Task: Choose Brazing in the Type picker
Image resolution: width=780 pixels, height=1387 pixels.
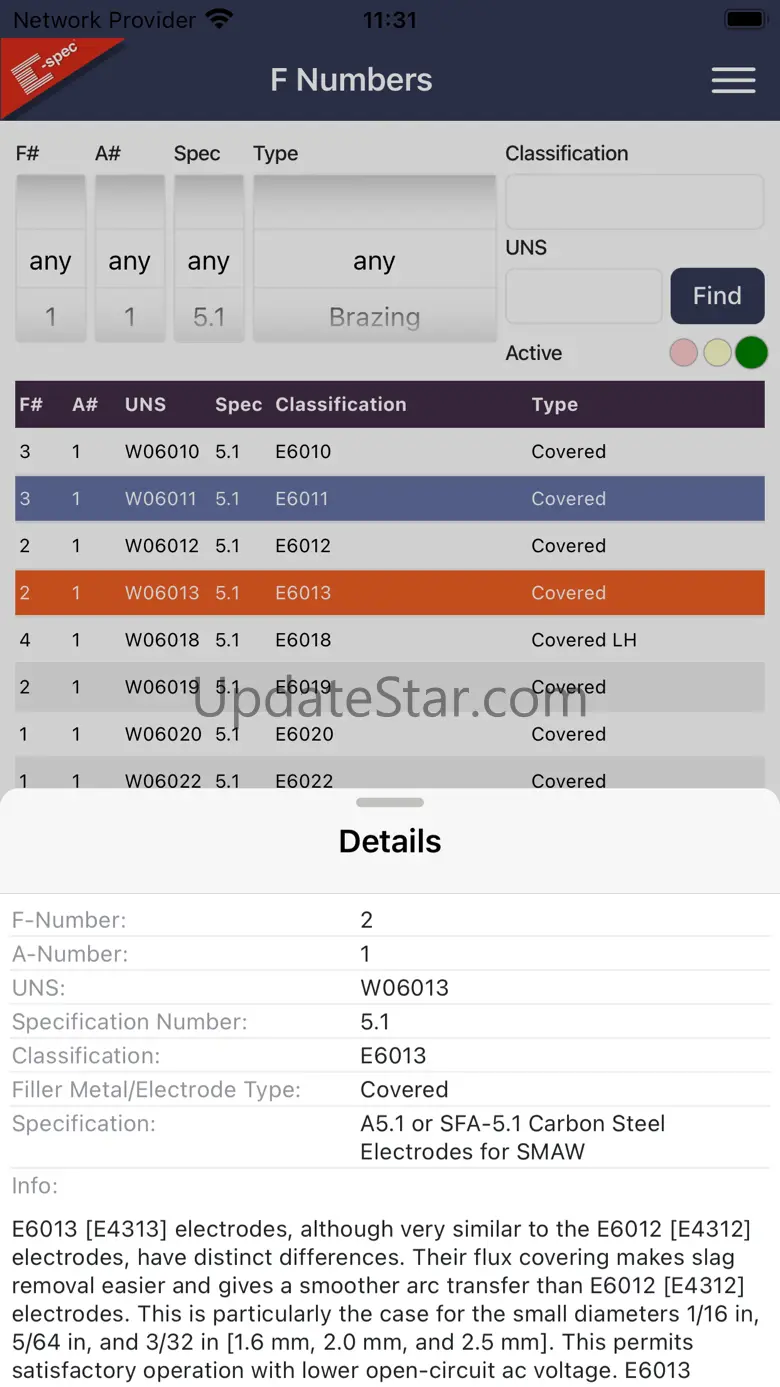Action: pos(374,317)
